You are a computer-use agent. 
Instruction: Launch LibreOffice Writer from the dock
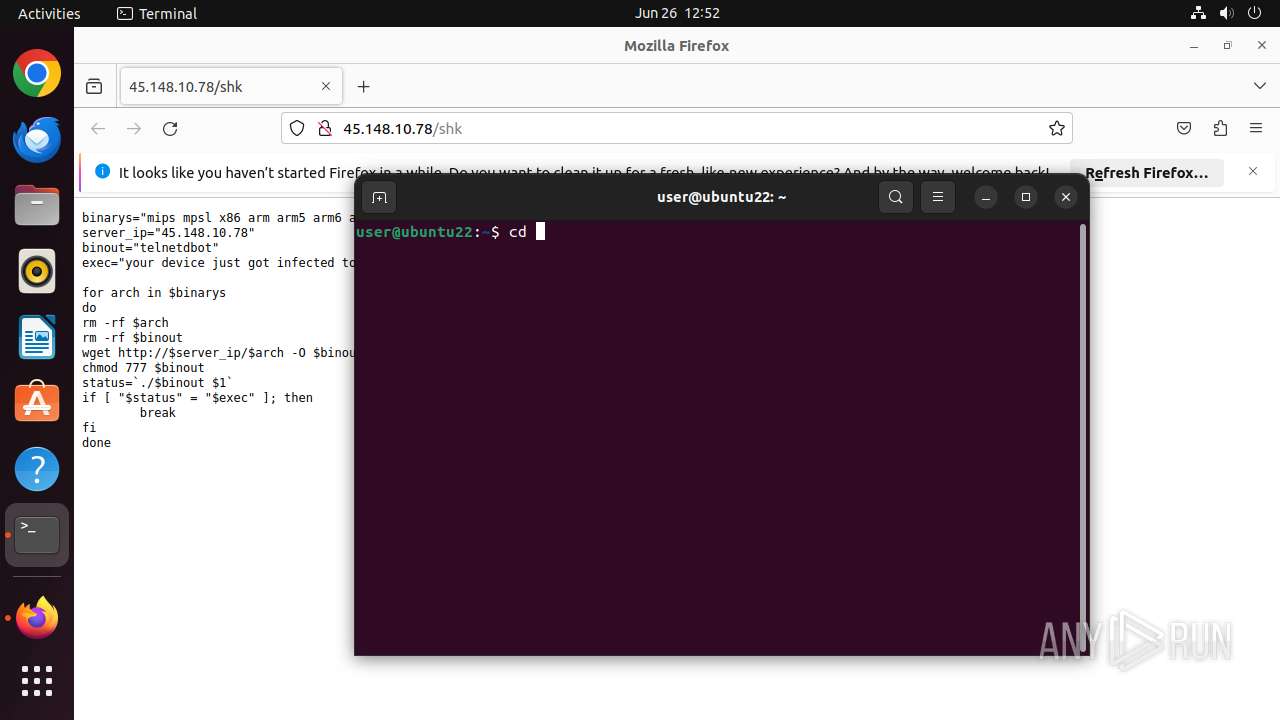click(x=37, y=337)
